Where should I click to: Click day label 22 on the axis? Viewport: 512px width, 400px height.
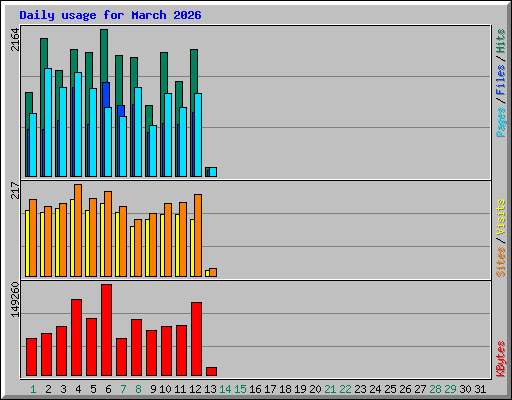[345, 389]
